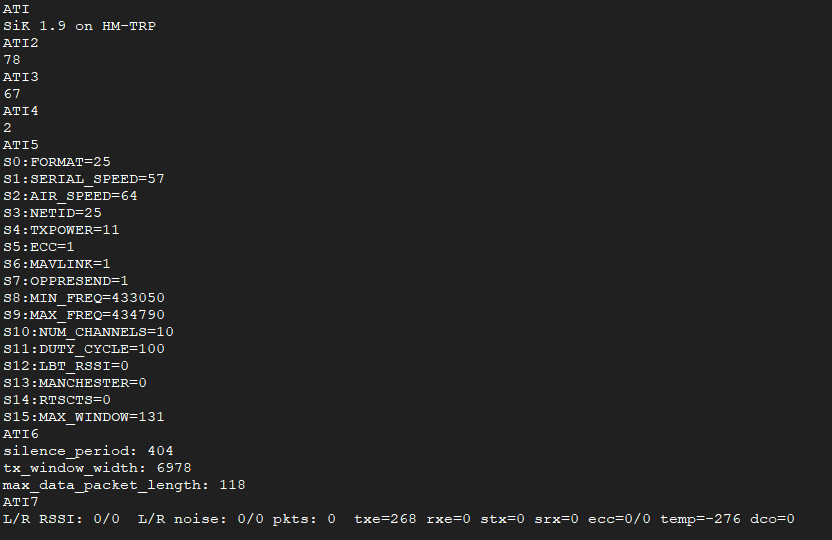Click on S11:DUTY_CYCLE=100 text
Image resolution: width=832 pixels, height=540 pixels.
[83, 349]
